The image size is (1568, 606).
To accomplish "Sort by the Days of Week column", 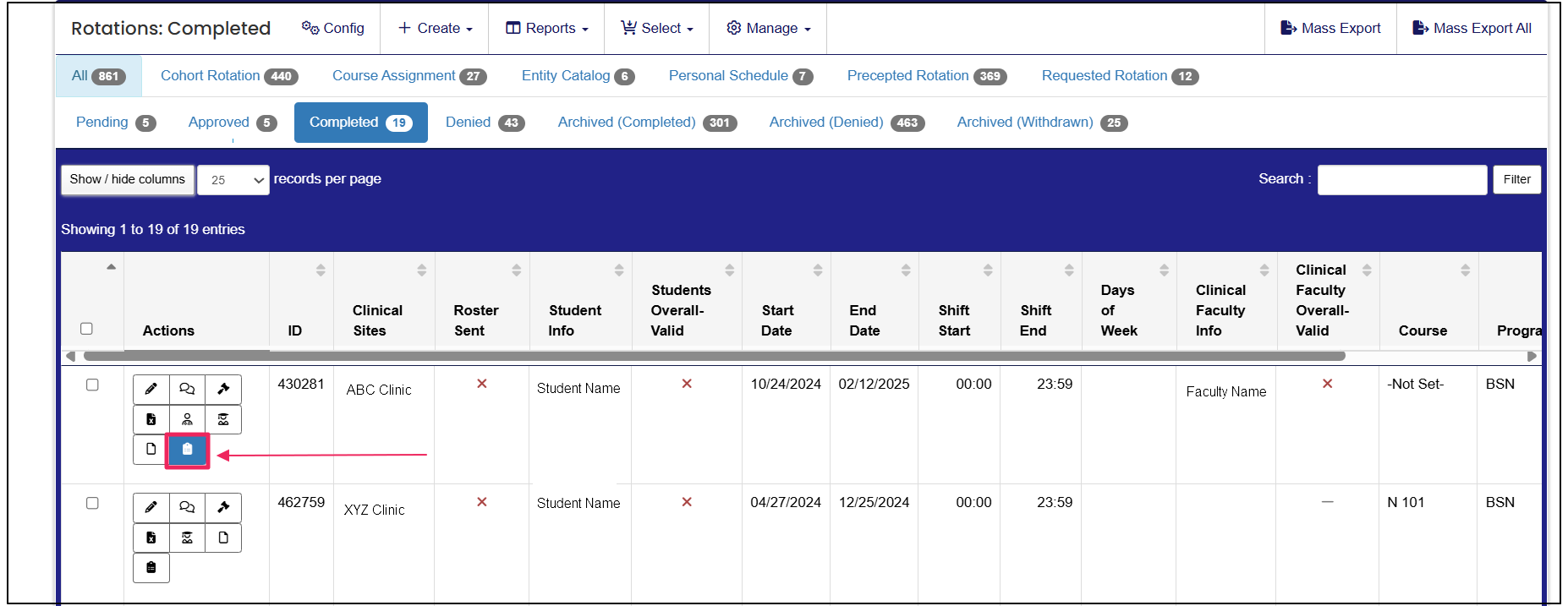I will coord(1164,270).
